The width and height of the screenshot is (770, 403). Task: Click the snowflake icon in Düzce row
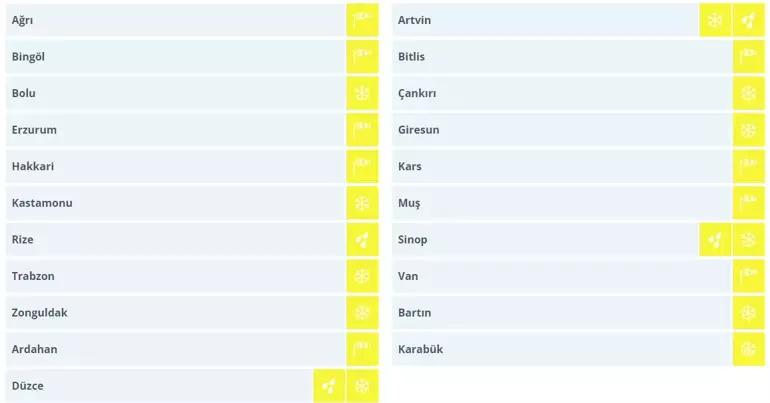pos(362,386)
